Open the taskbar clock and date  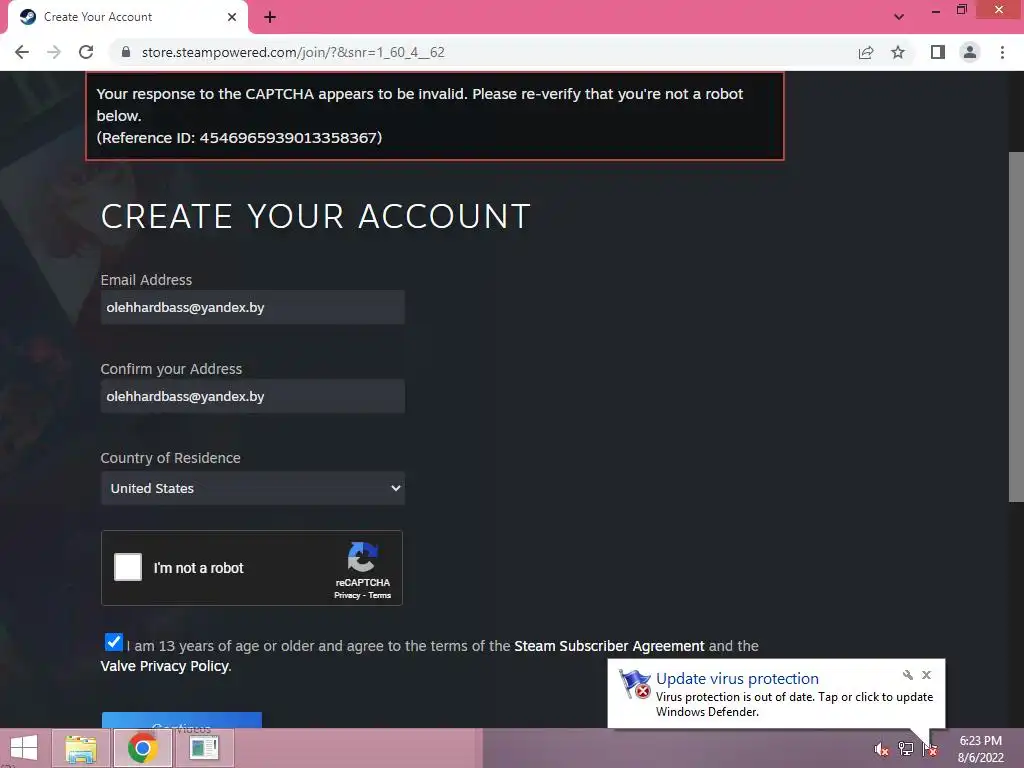980,749
